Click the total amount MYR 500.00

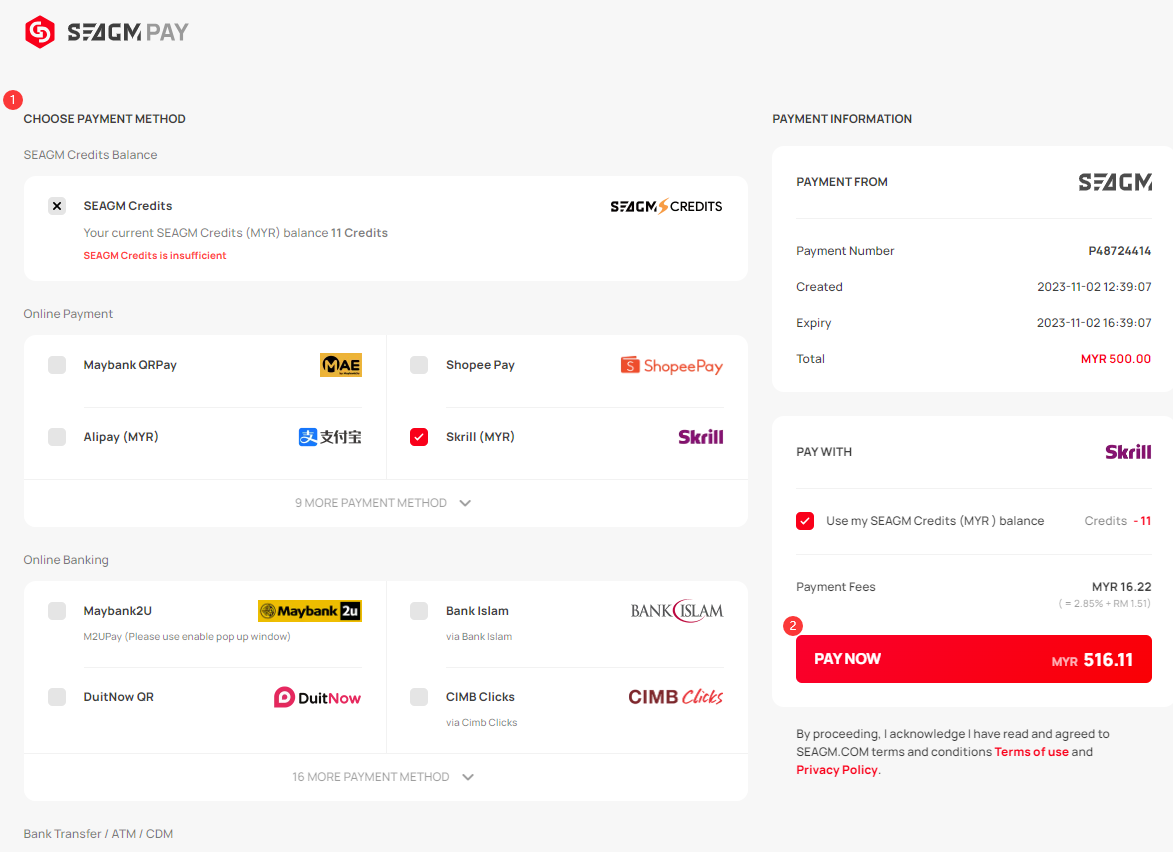(x=1115, y=359)
